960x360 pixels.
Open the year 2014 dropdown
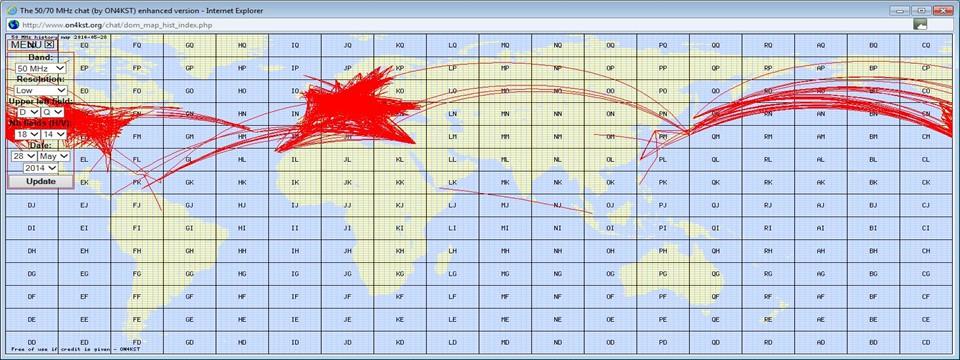point(41,168)
